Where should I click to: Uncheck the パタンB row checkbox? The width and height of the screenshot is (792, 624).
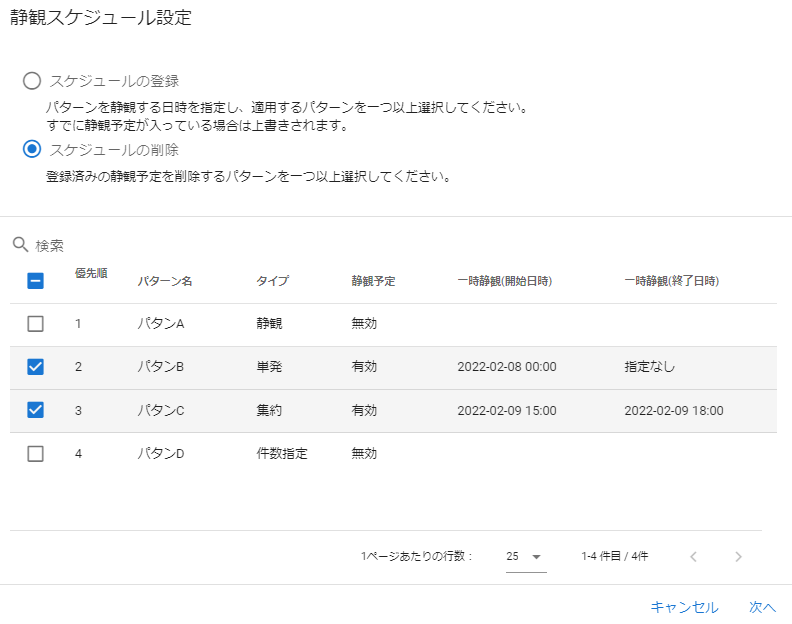pyautogui.click(x=35, y=367)
